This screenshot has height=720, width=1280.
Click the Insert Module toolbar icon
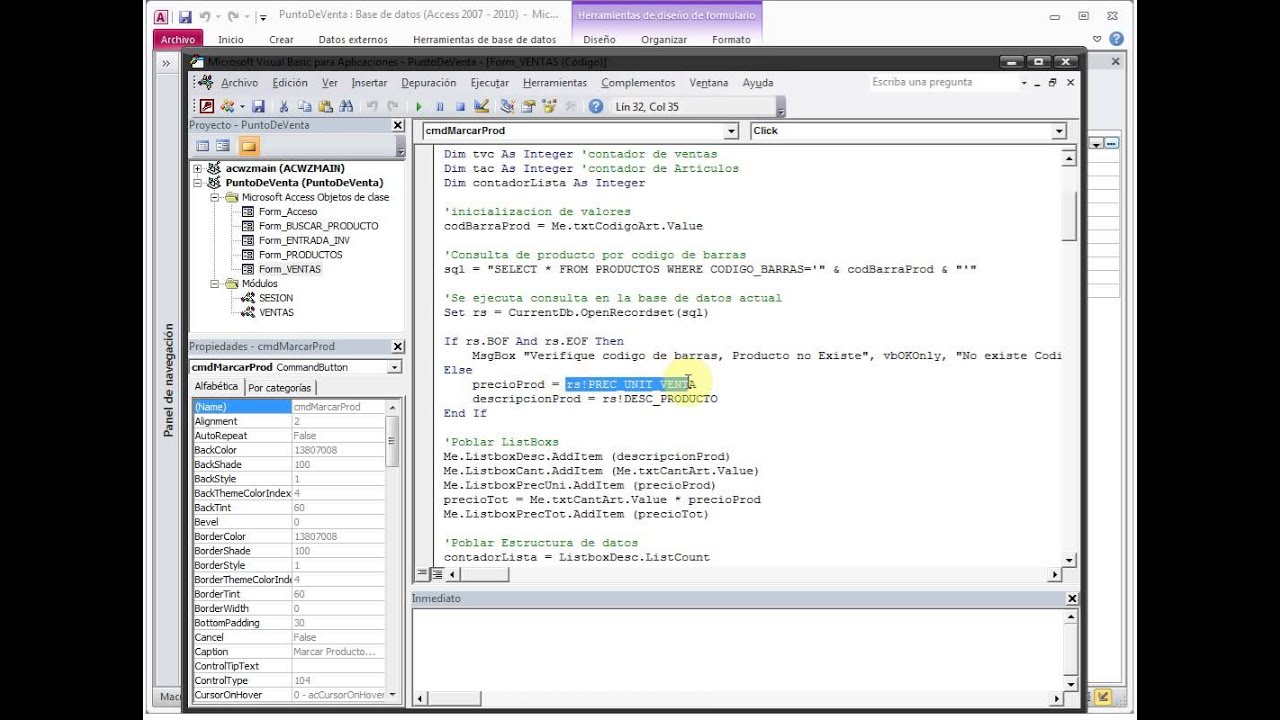227,106
